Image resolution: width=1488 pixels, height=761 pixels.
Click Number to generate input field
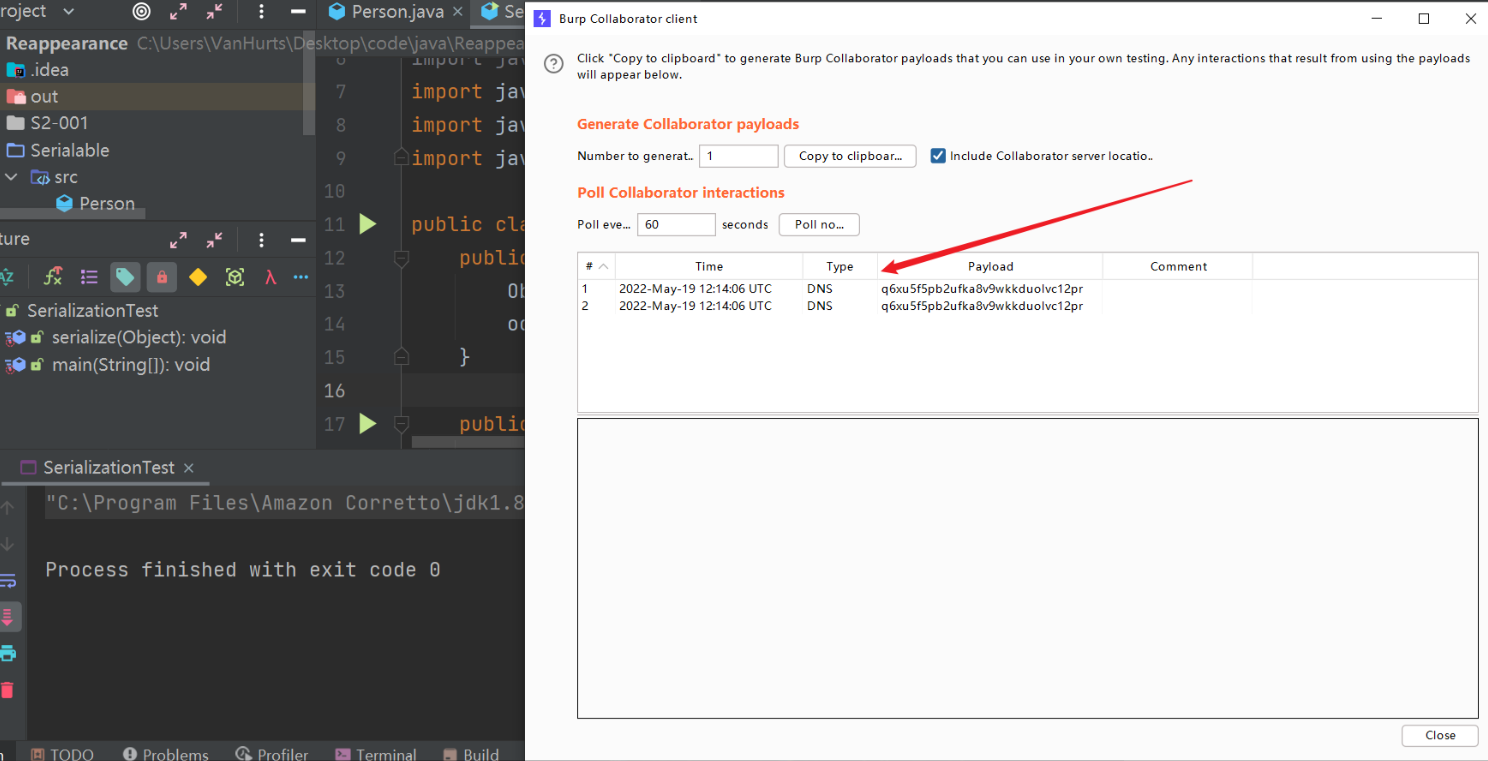(x=738, y=156)
